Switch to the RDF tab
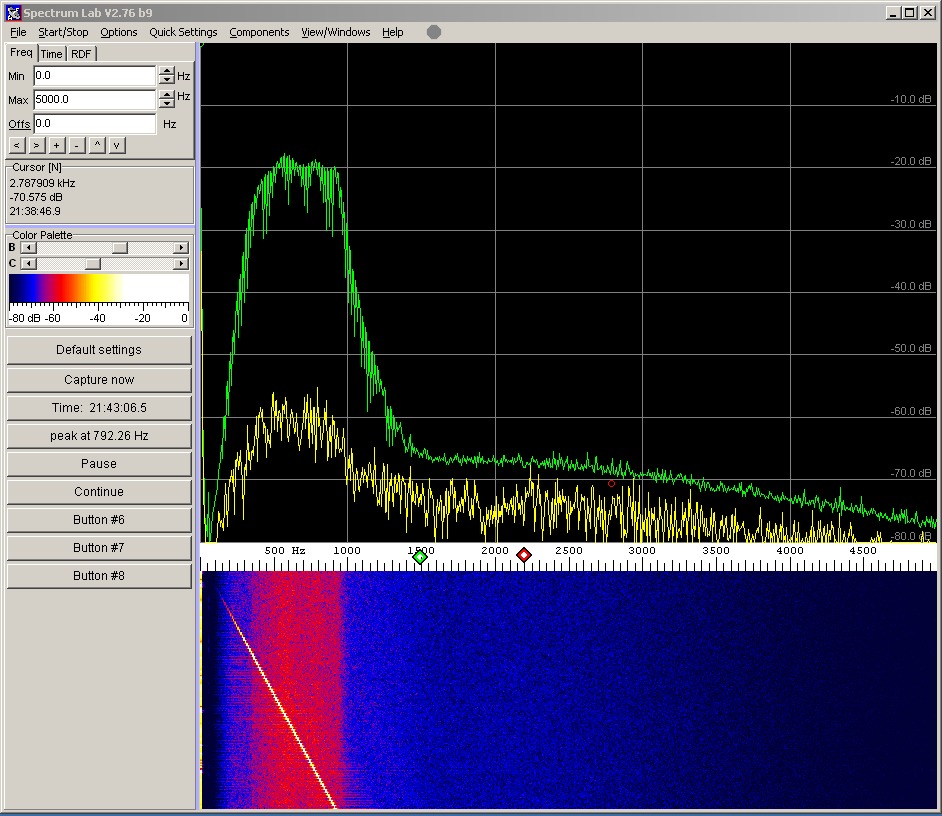 pos(81,54)
